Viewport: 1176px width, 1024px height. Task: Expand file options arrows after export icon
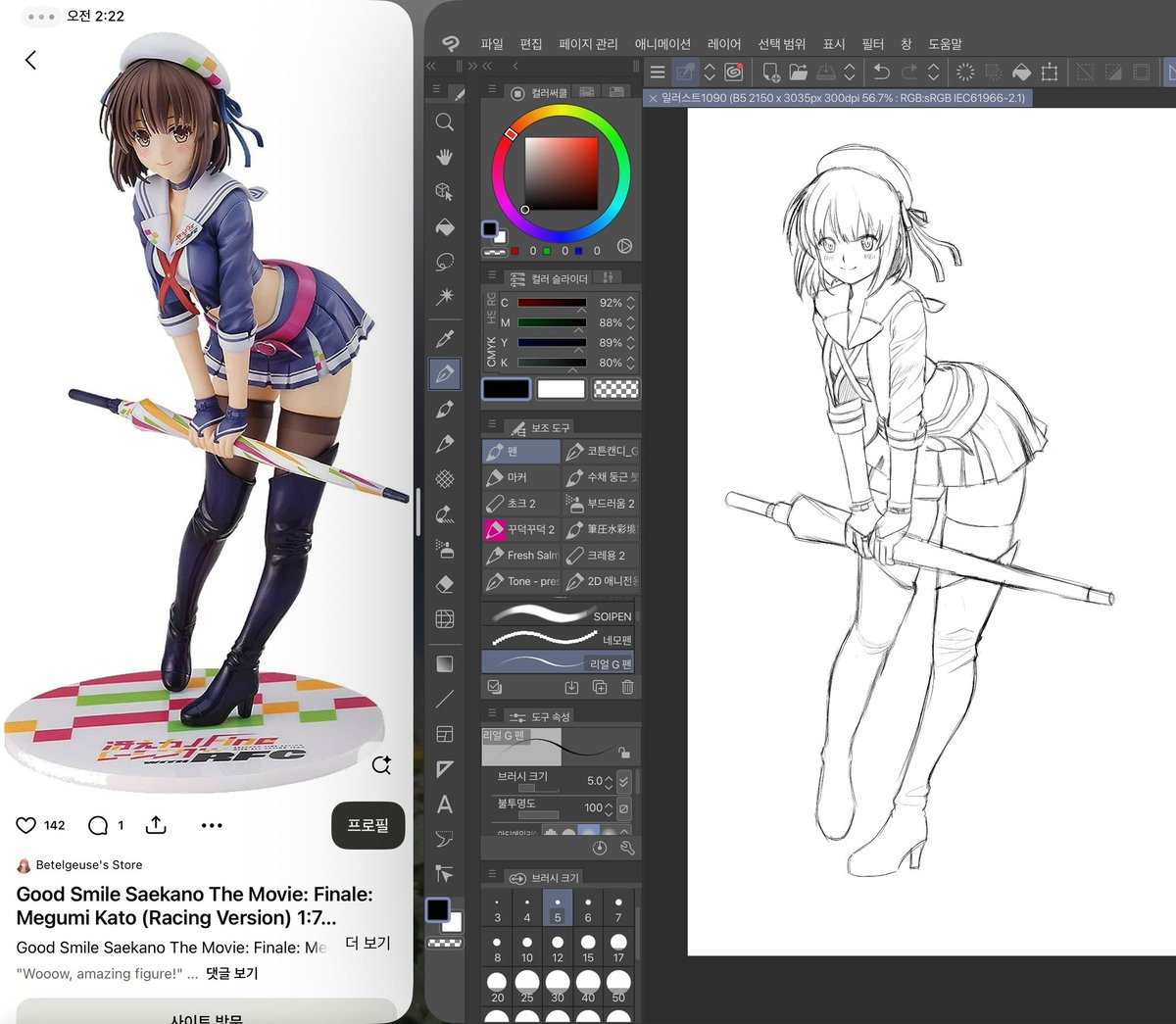850,72
